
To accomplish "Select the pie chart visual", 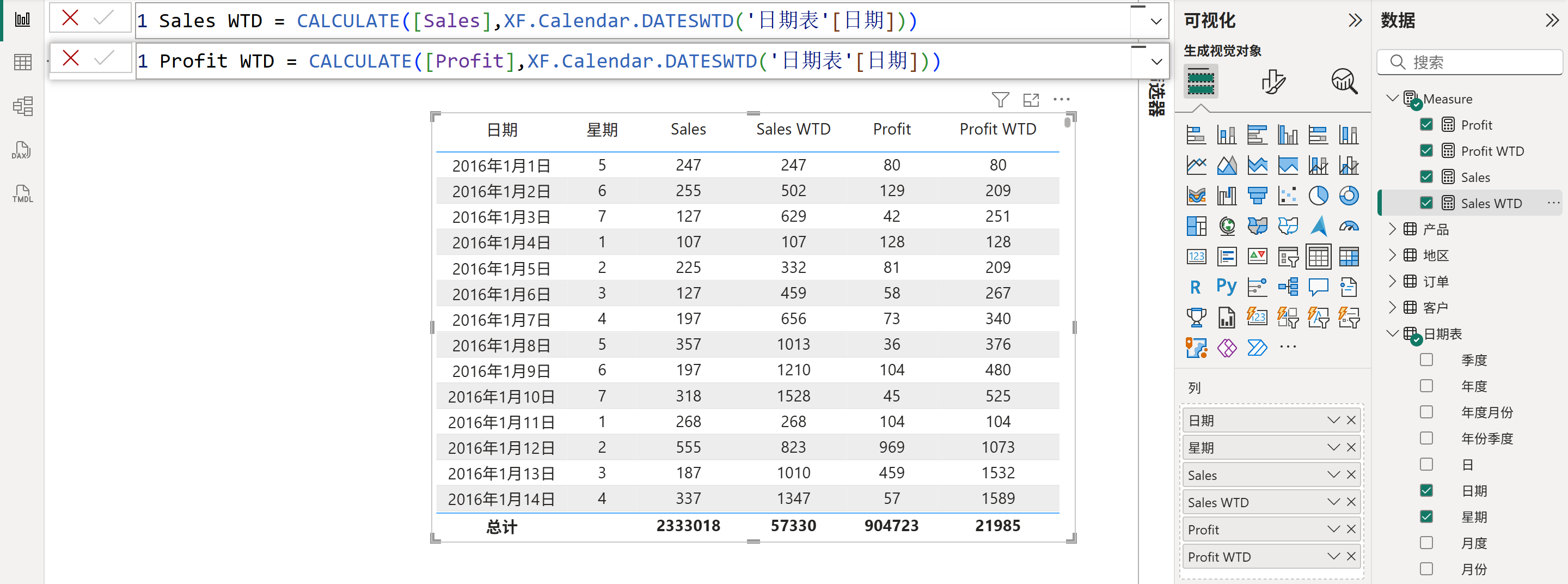I will [x=1318, y=196].
